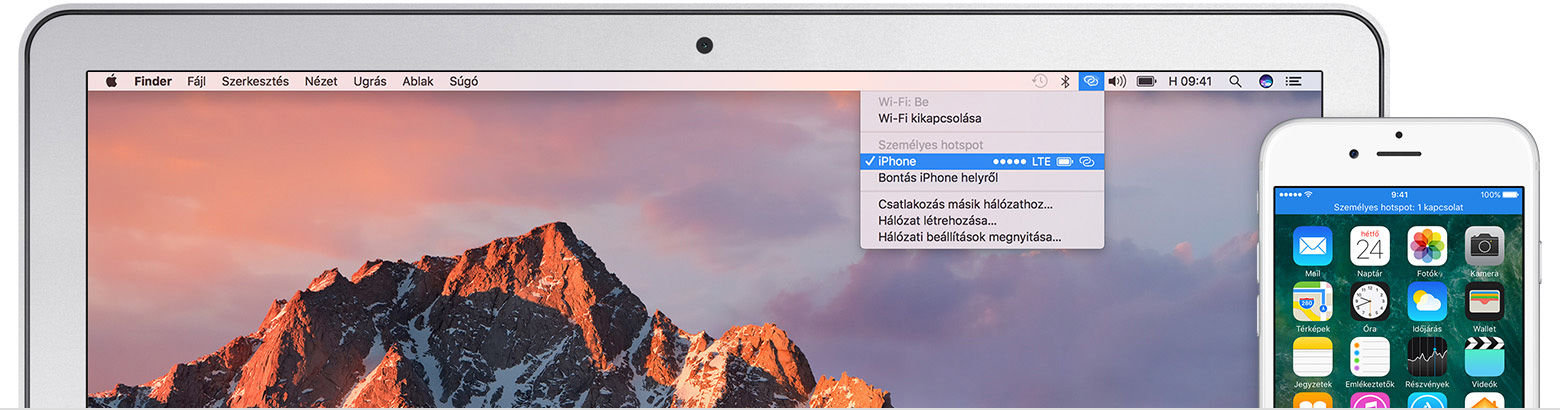Open the Nézet menu
This screenshot has height=410, width=1560.
point(321,81)
